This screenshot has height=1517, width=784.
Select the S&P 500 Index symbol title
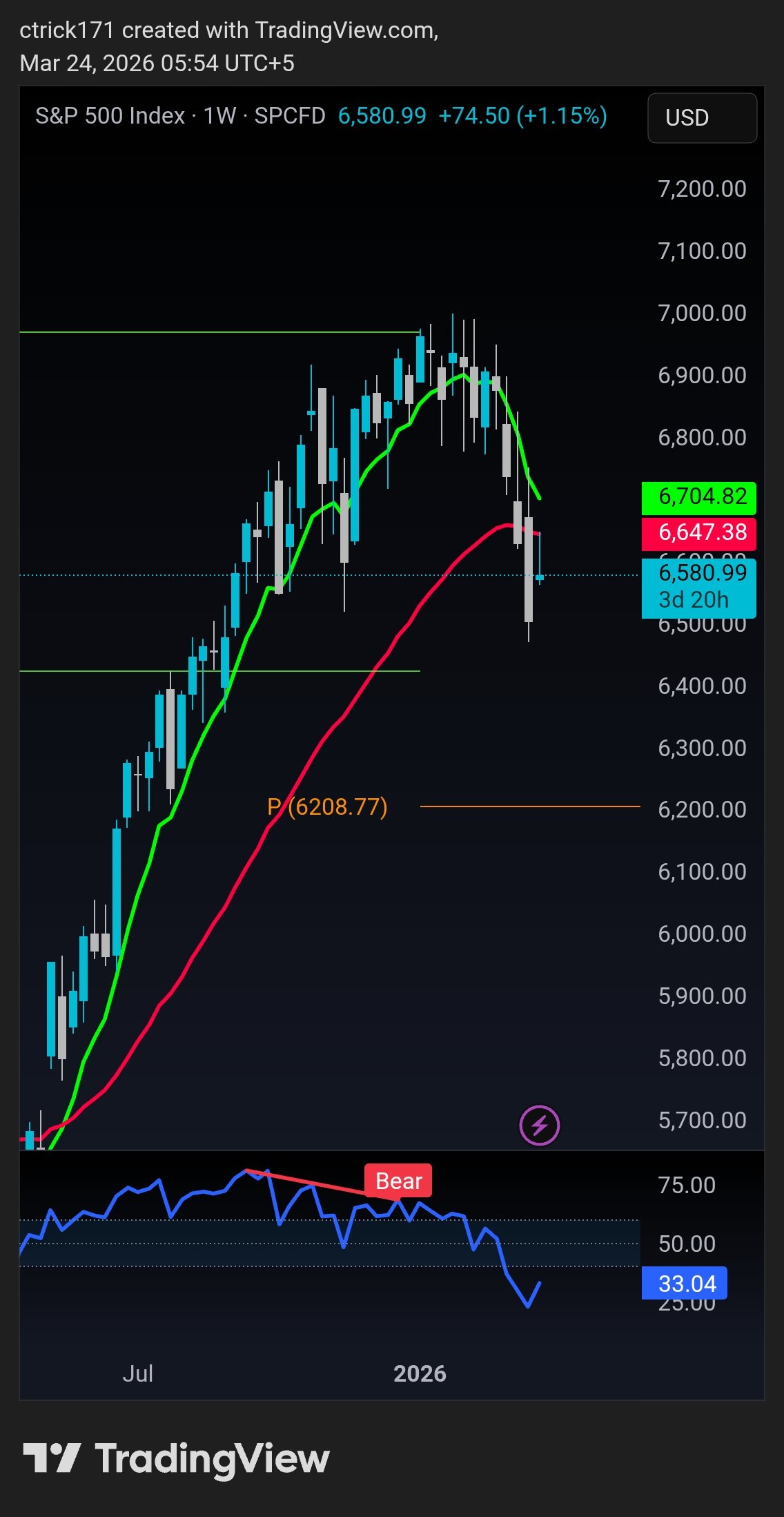click(110, 116)
